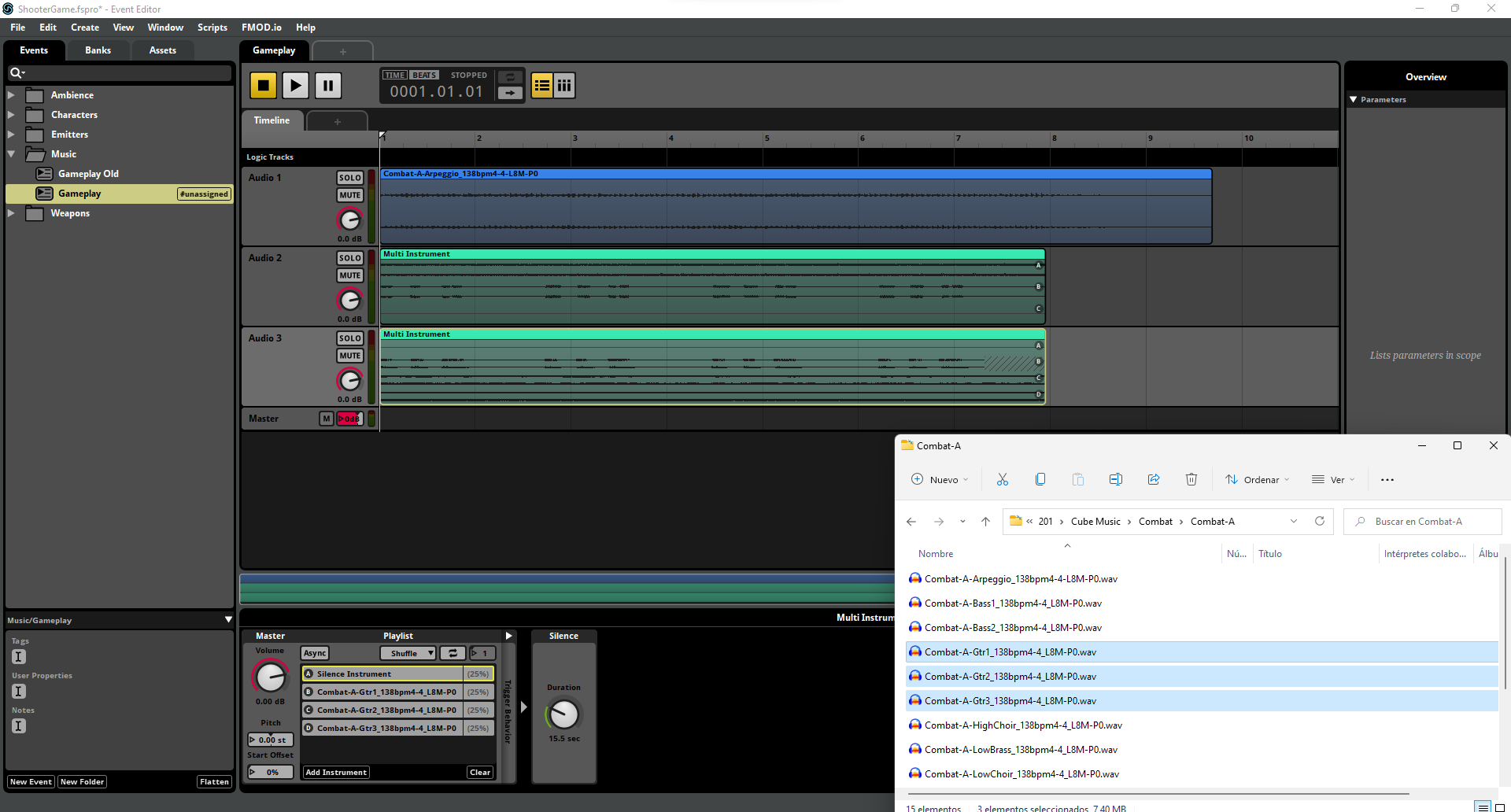
Task: Click Copy icon in Combat-A Explorer window
Action: tap(1040, 479)
